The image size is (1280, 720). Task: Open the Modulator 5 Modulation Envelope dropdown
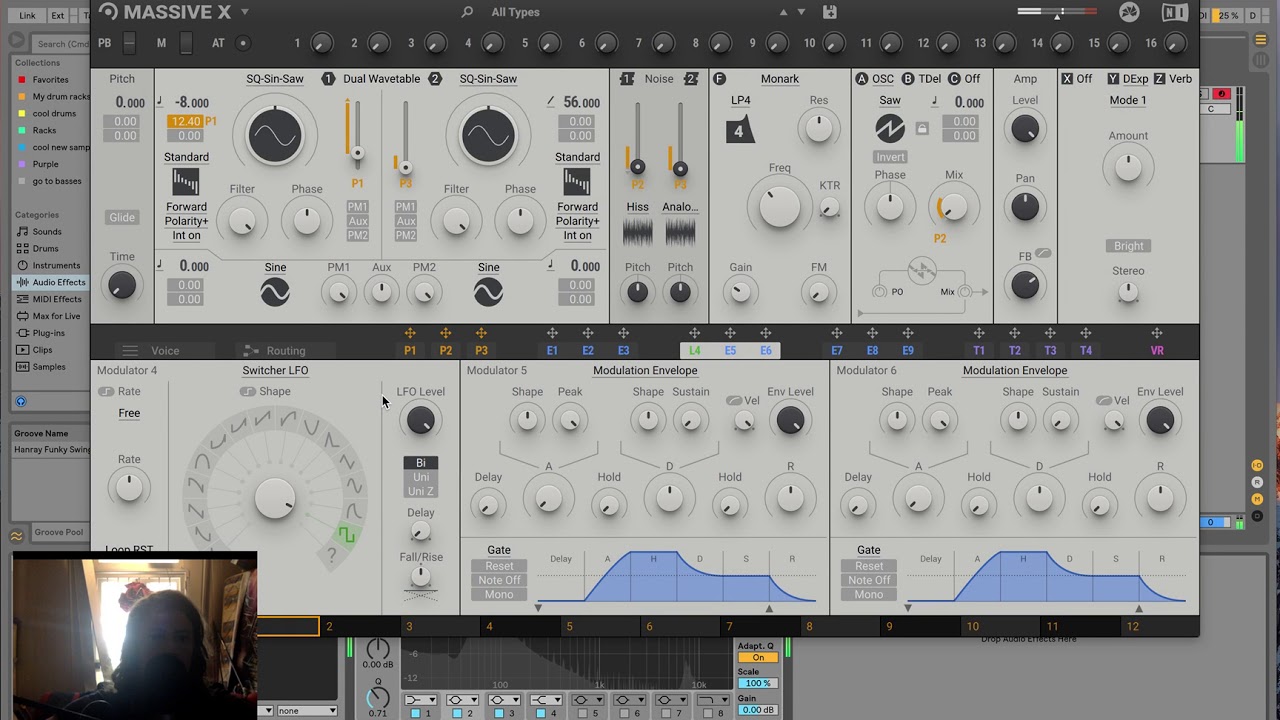[645, 370]
